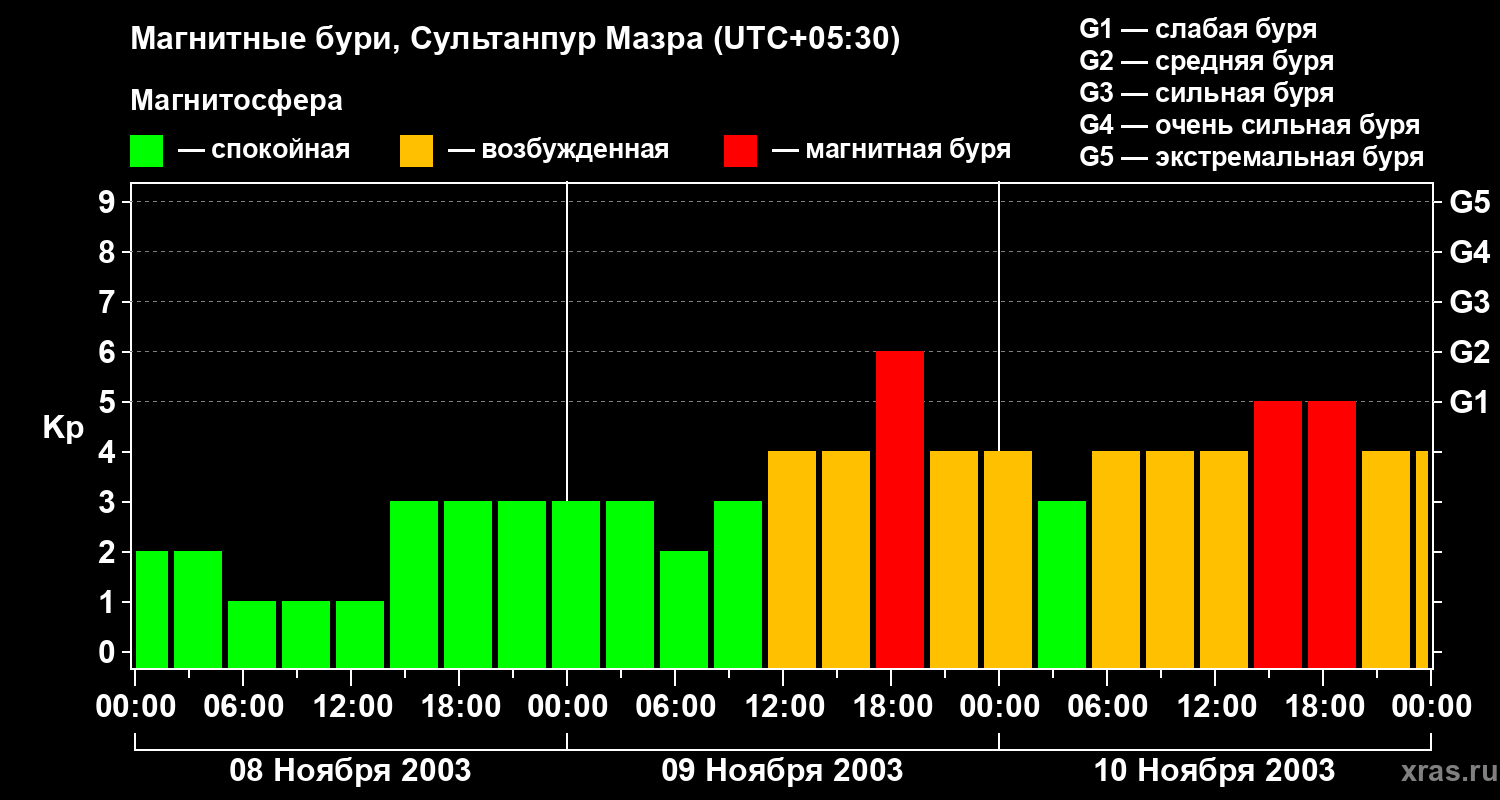Click the 18:00 time label for 08 November
Image resolution: width=1500 pixels, height=800 pixels.
[x=459, y=707]
